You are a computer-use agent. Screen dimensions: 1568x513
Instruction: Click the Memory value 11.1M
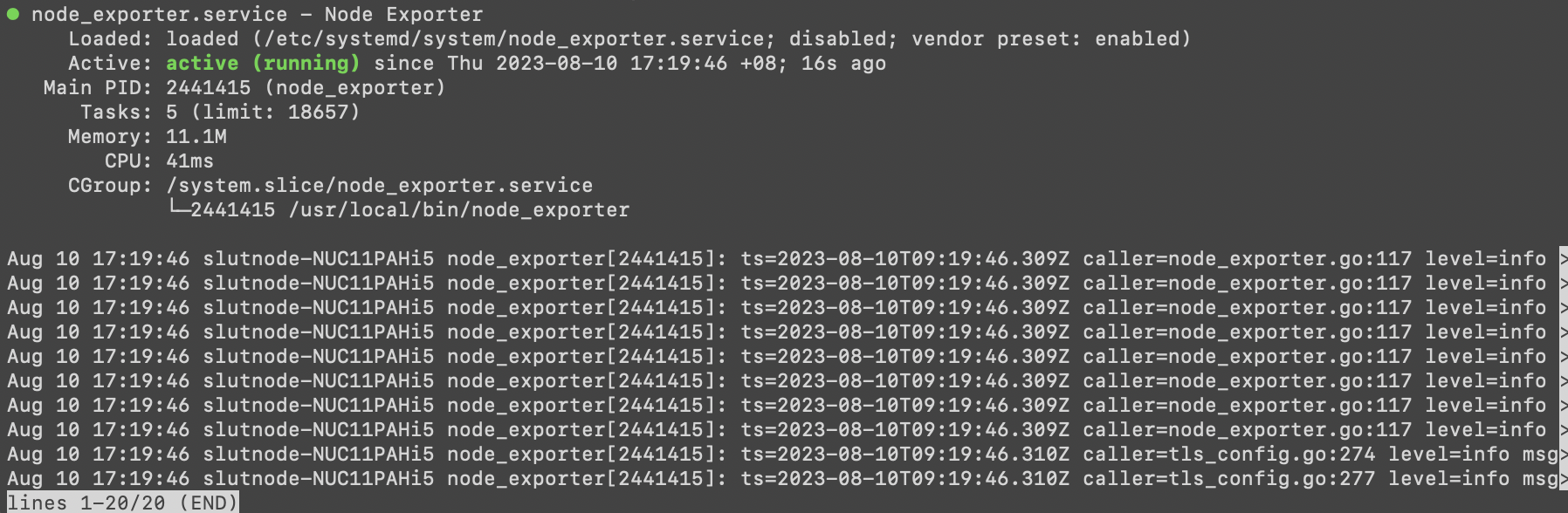click(196, 136)
